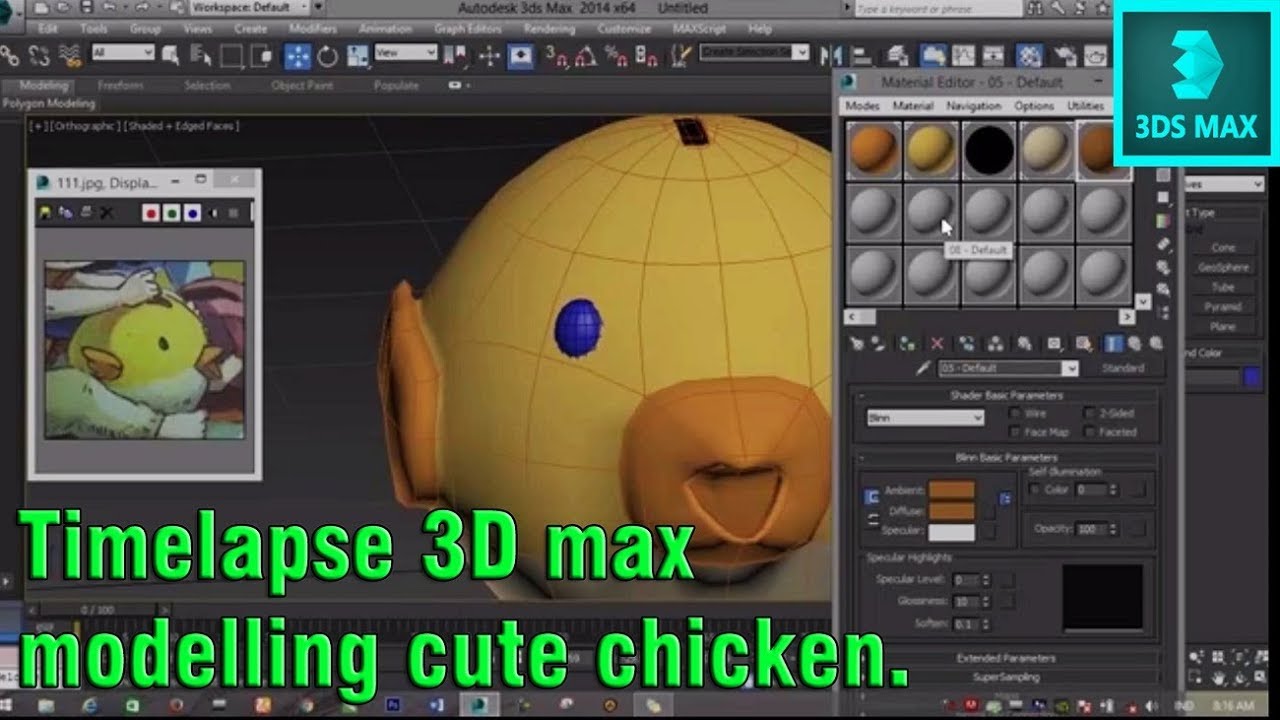Click Edit Named Selection Sets icon

pos(682,55)
